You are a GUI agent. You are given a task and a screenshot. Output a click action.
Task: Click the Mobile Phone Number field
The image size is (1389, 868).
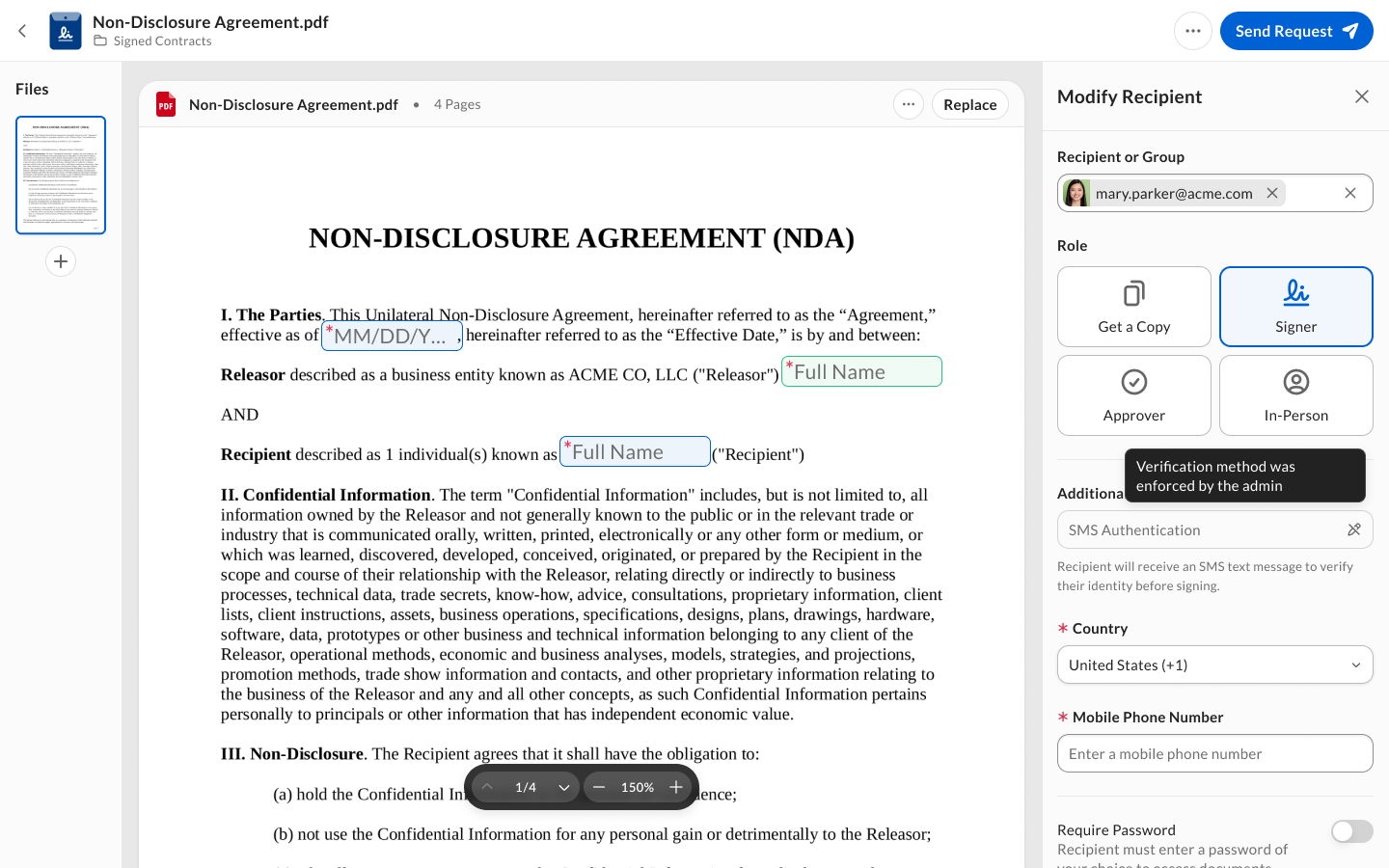(1214, 753)
